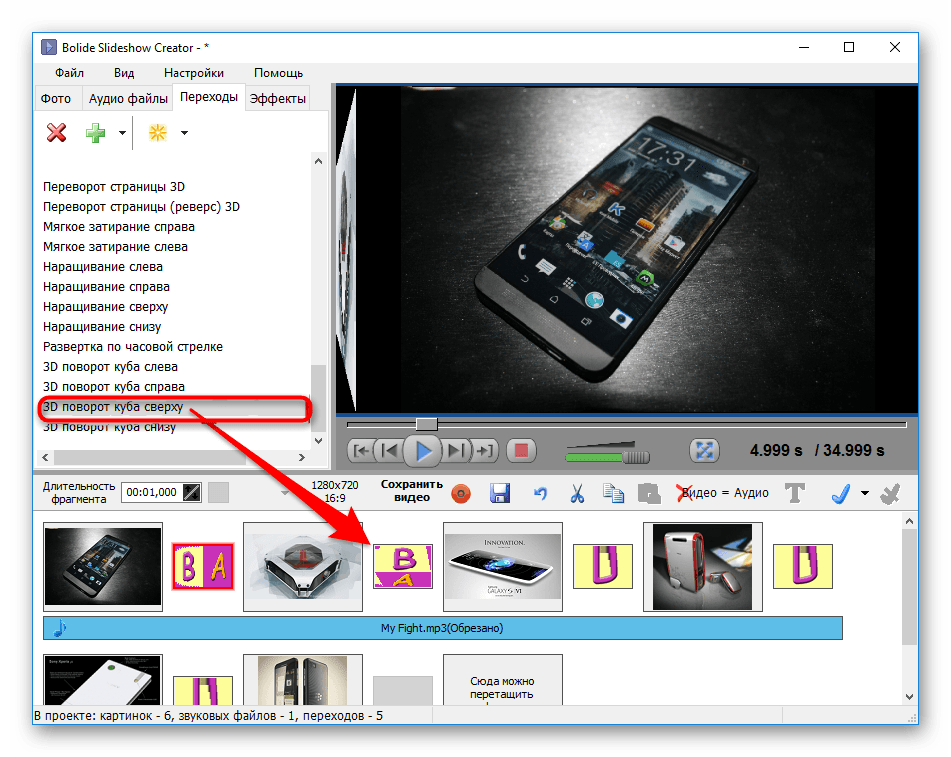Click the floppy disk save project icon
The width and height of the screenshot is (951, 757).
tap(500, 493)
